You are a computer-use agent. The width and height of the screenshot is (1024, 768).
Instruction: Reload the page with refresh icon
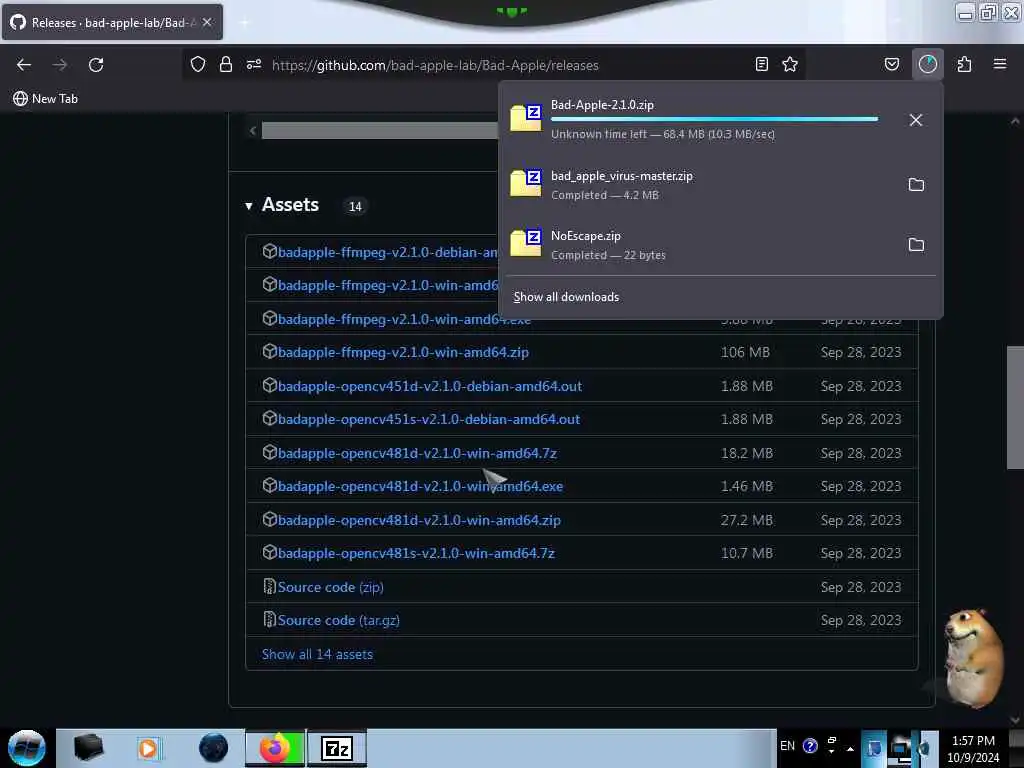[x=96, y=65]
